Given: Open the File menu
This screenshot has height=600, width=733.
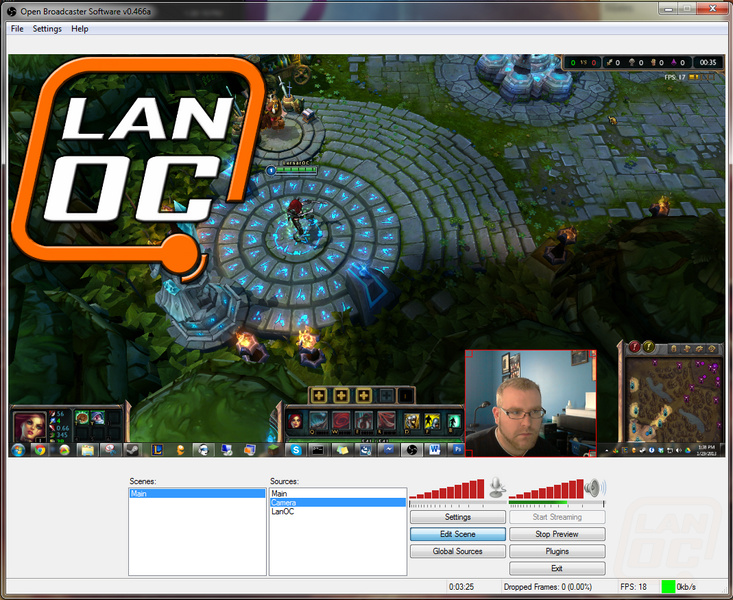Looking at the screenshot, I should 17,29.
